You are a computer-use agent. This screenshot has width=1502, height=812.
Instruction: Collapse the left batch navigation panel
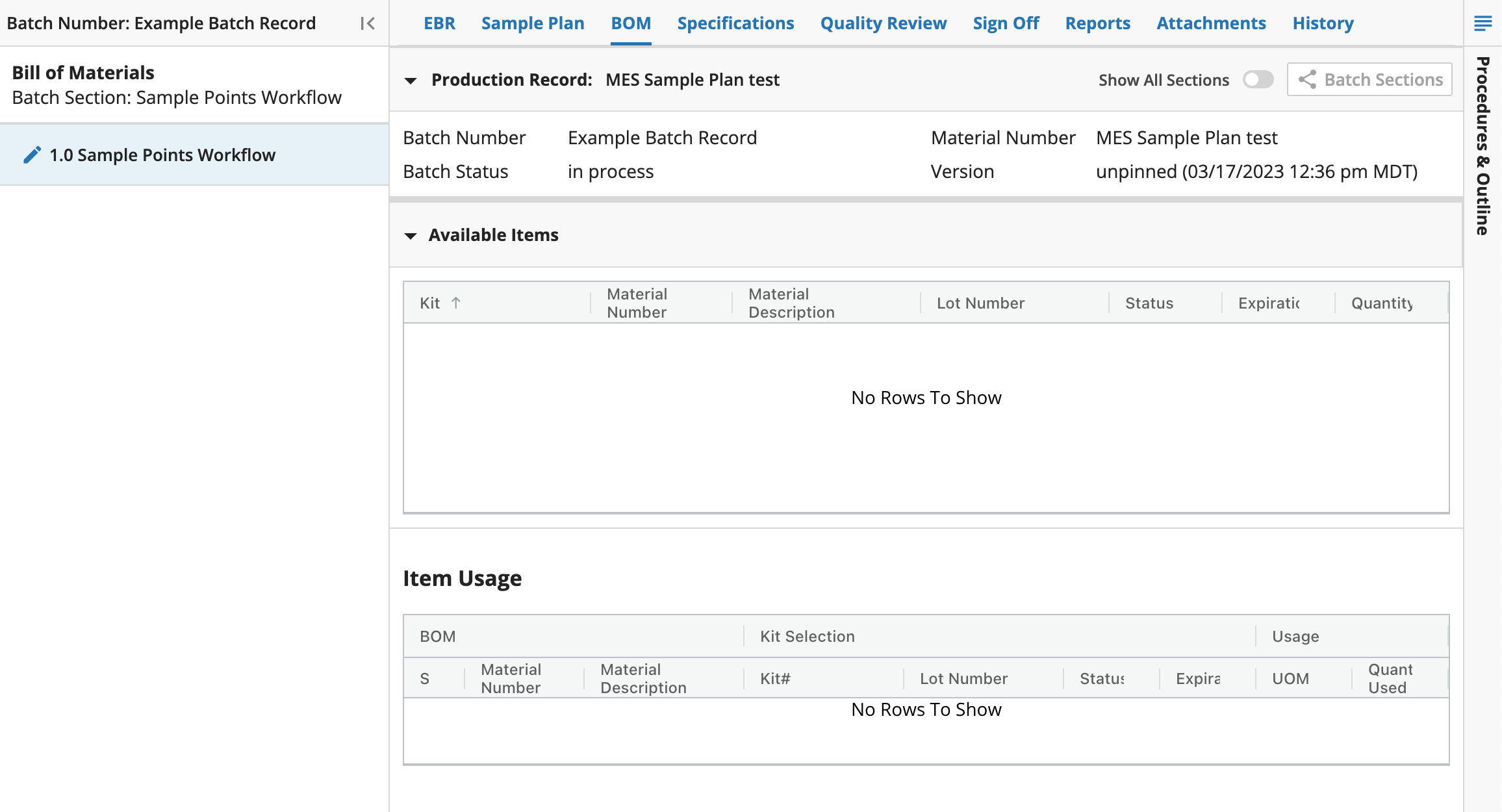point(368,23)
